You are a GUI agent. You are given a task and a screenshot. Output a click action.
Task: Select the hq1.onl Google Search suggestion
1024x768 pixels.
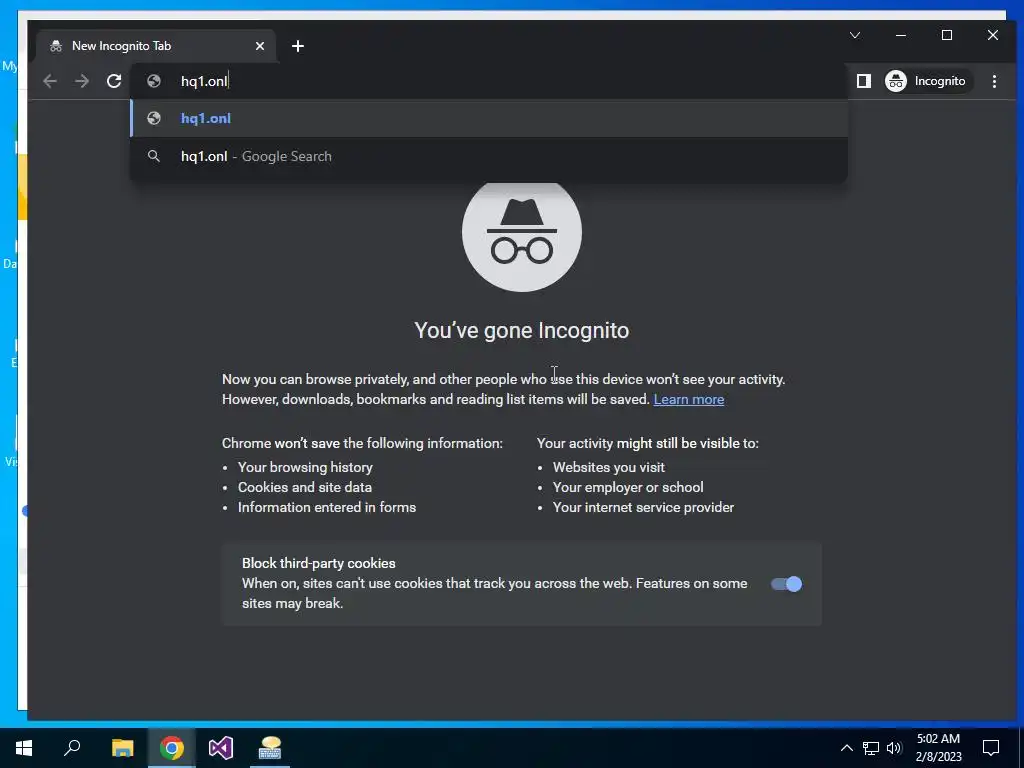[x=489, y=156]
